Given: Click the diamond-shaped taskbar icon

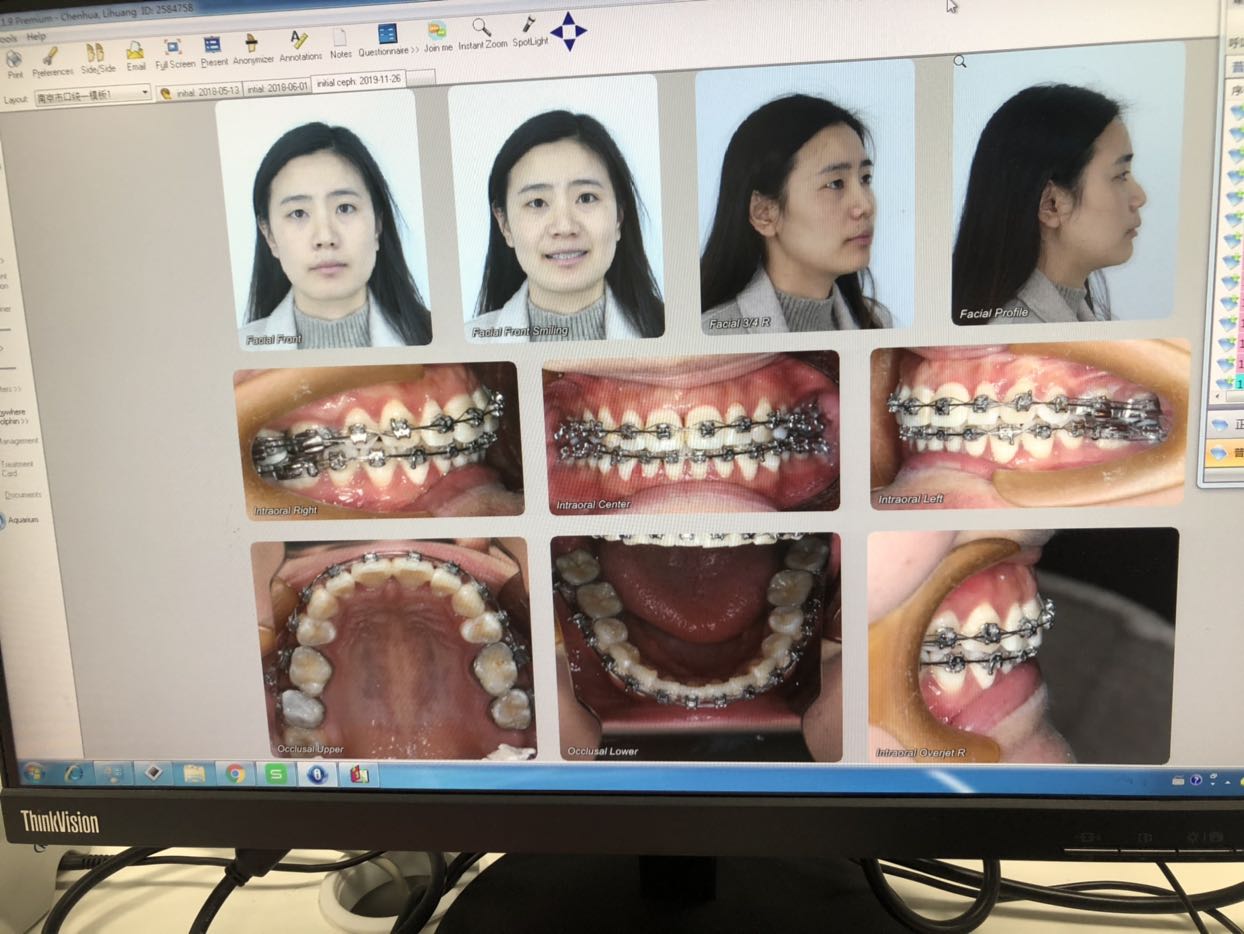Looking at the screenshot, I should click(153, 773).
